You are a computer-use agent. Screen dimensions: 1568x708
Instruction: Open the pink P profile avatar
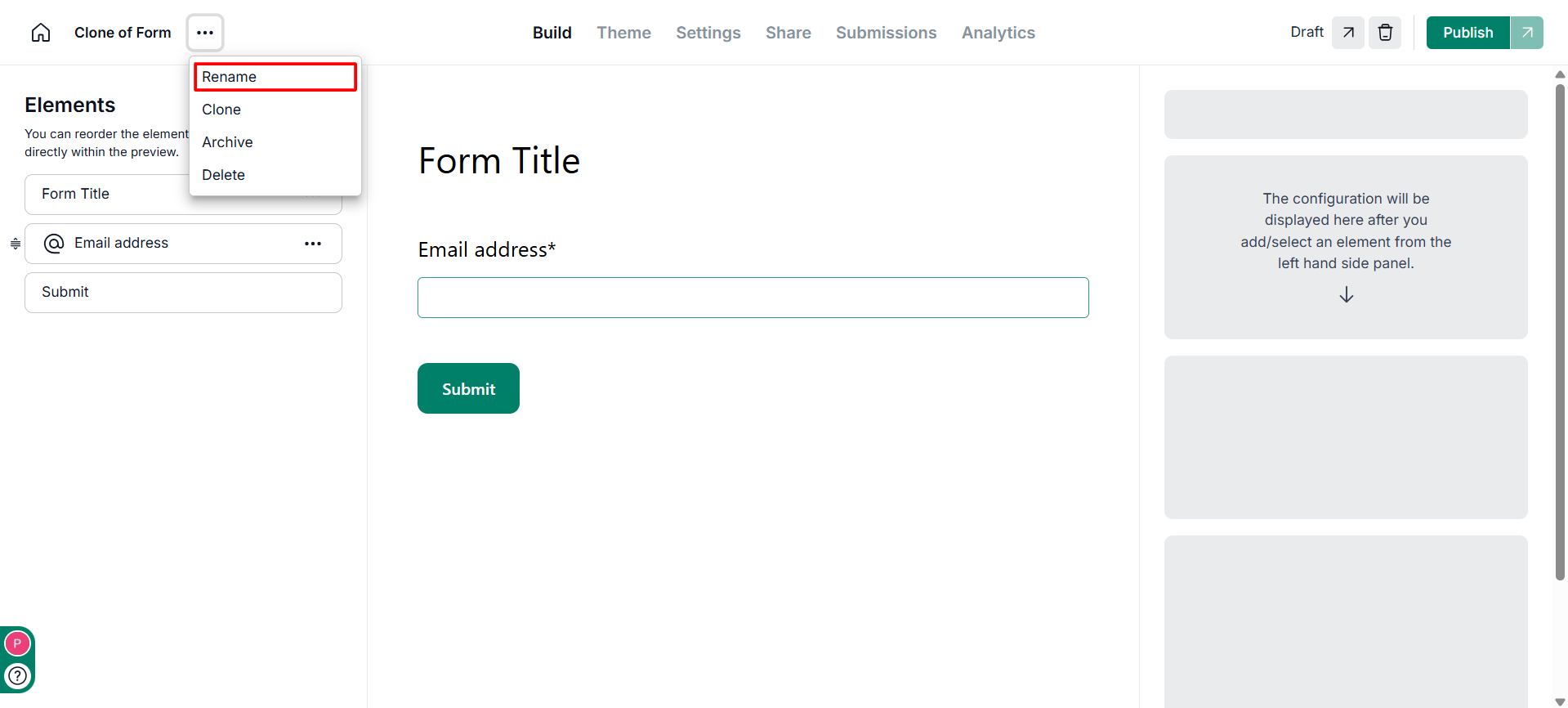(x=17, y=643)
